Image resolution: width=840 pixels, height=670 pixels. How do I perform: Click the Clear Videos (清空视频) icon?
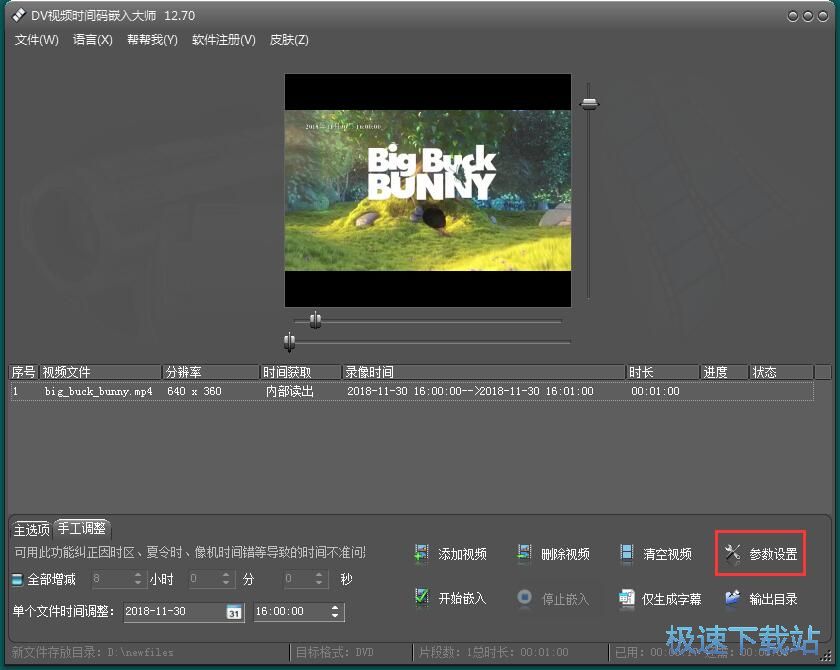[x=626, y=553]
